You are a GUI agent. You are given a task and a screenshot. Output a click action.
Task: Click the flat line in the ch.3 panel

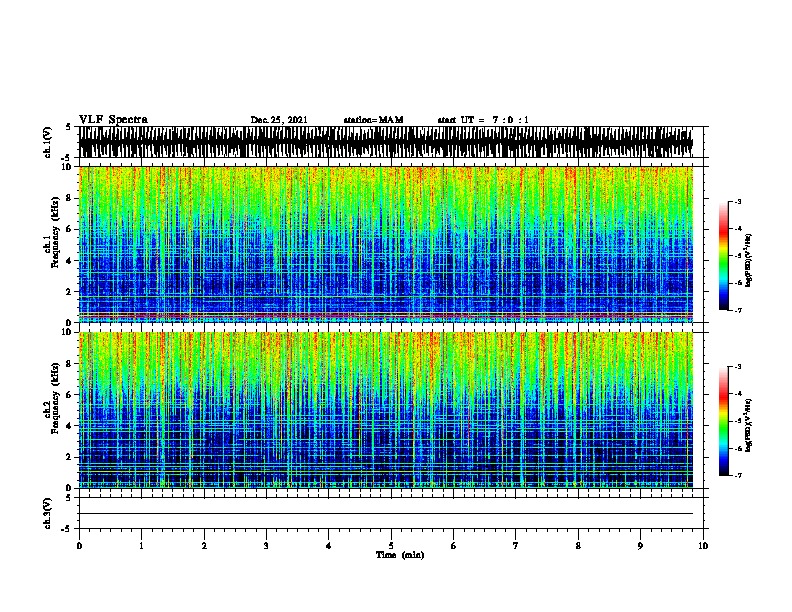[x=385, y=514]
